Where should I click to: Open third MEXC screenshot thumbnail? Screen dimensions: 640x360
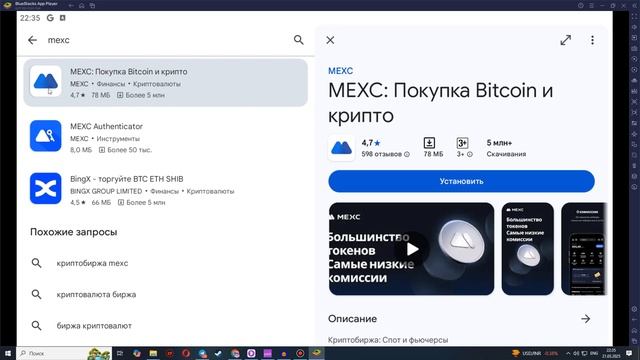pyautogui.click(x=584, y=249)
